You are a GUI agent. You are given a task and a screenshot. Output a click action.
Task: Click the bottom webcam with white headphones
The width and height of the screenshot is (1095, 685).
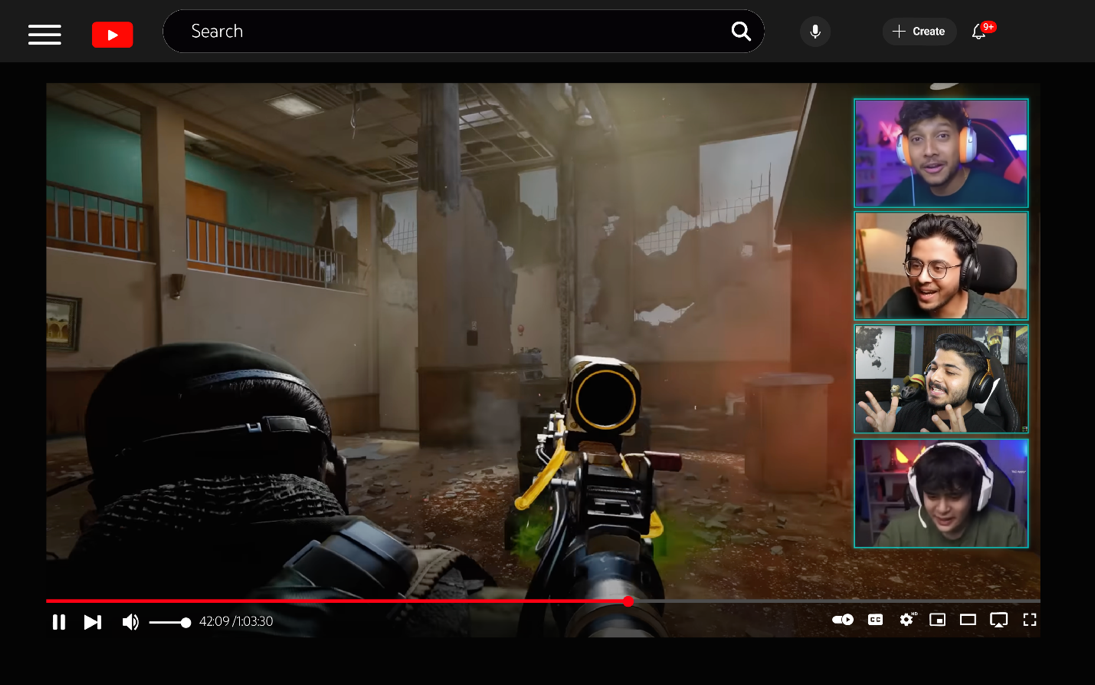coord(941,493)
